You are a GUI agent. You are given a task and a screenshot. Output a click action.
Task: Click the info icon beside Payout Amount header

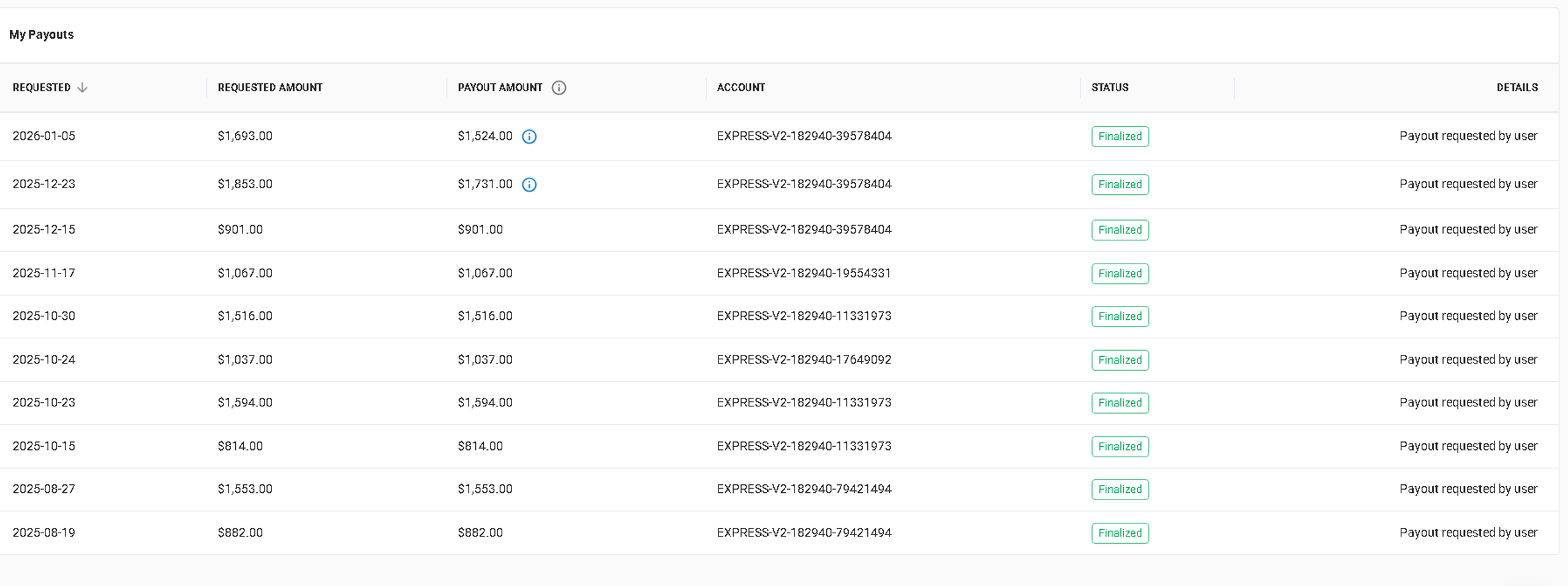(559, 88)
